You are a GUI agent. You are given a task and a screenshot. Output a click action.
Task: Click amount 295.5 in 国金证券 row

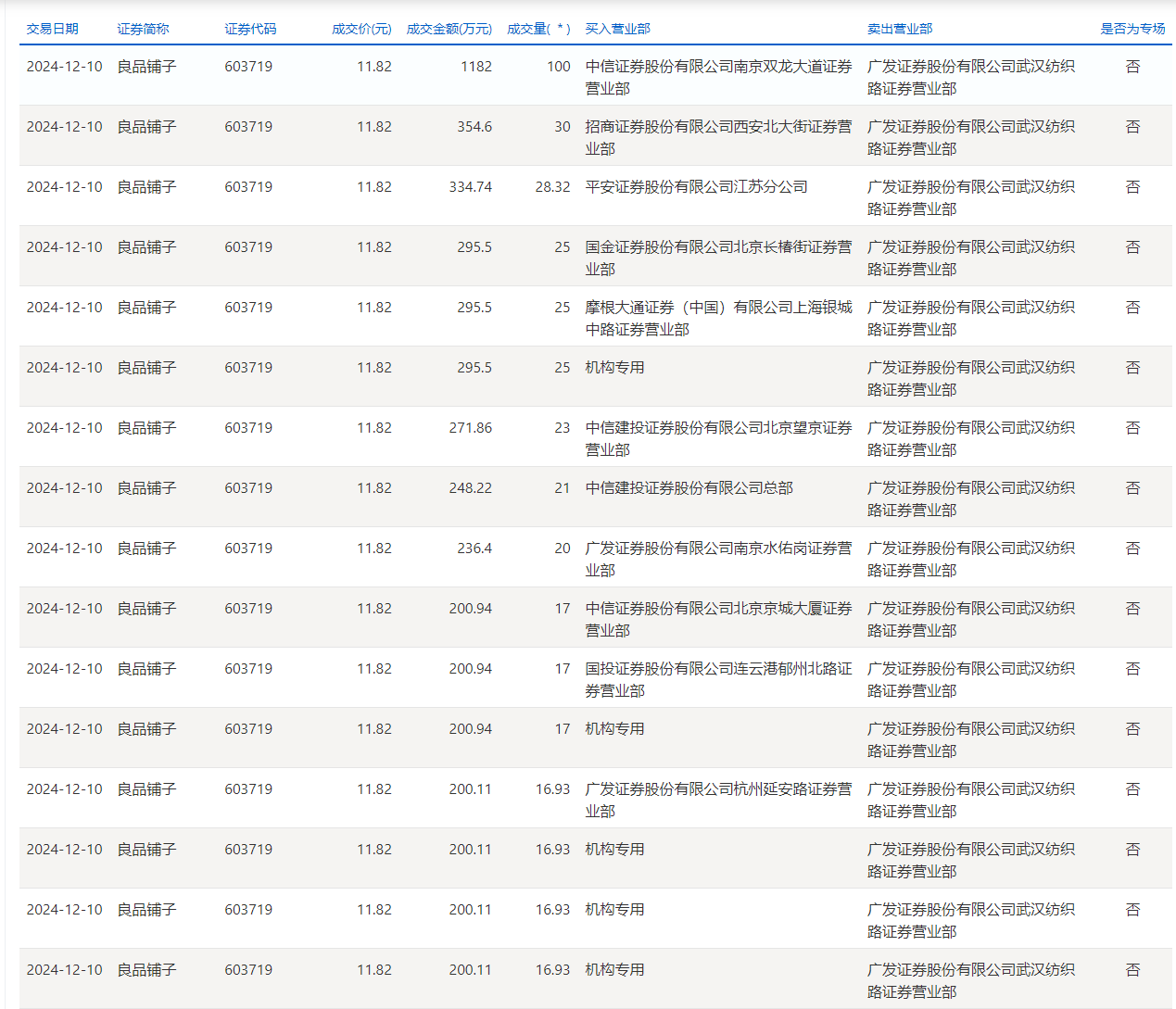[474, 247]
